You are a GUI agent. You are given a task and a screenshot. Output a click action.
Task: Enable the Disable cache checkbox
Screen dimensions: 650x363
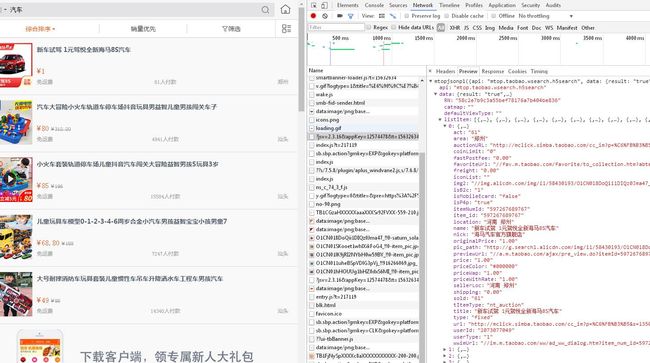pyautogui.click(x=446, y=16)
